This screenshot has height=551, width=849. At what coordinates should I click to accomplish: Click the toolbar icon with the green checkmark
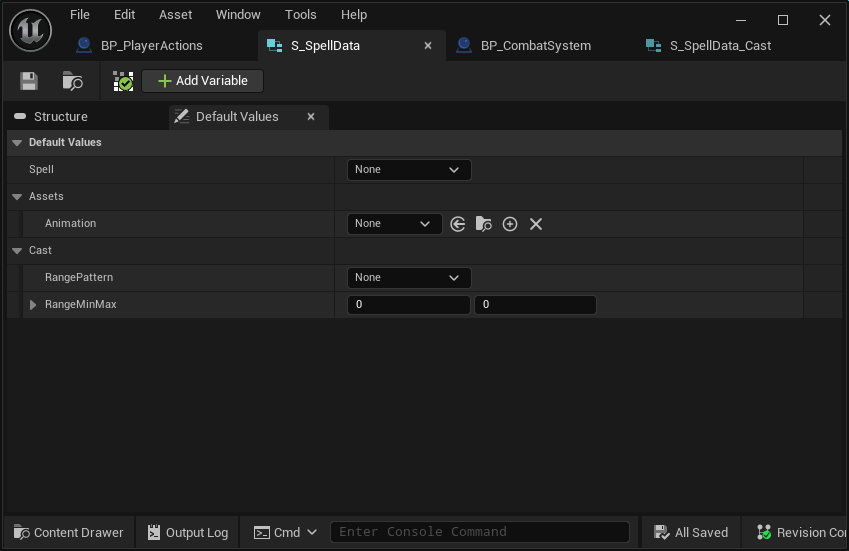(x=123, y=81)
